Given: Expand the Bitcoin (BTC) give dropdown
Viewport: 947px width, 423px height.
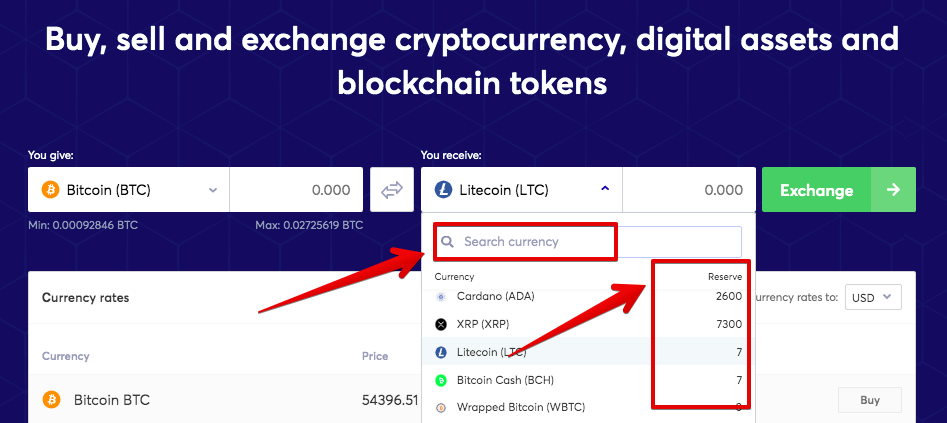Looking at the screenshot, I should pos(129,190).
